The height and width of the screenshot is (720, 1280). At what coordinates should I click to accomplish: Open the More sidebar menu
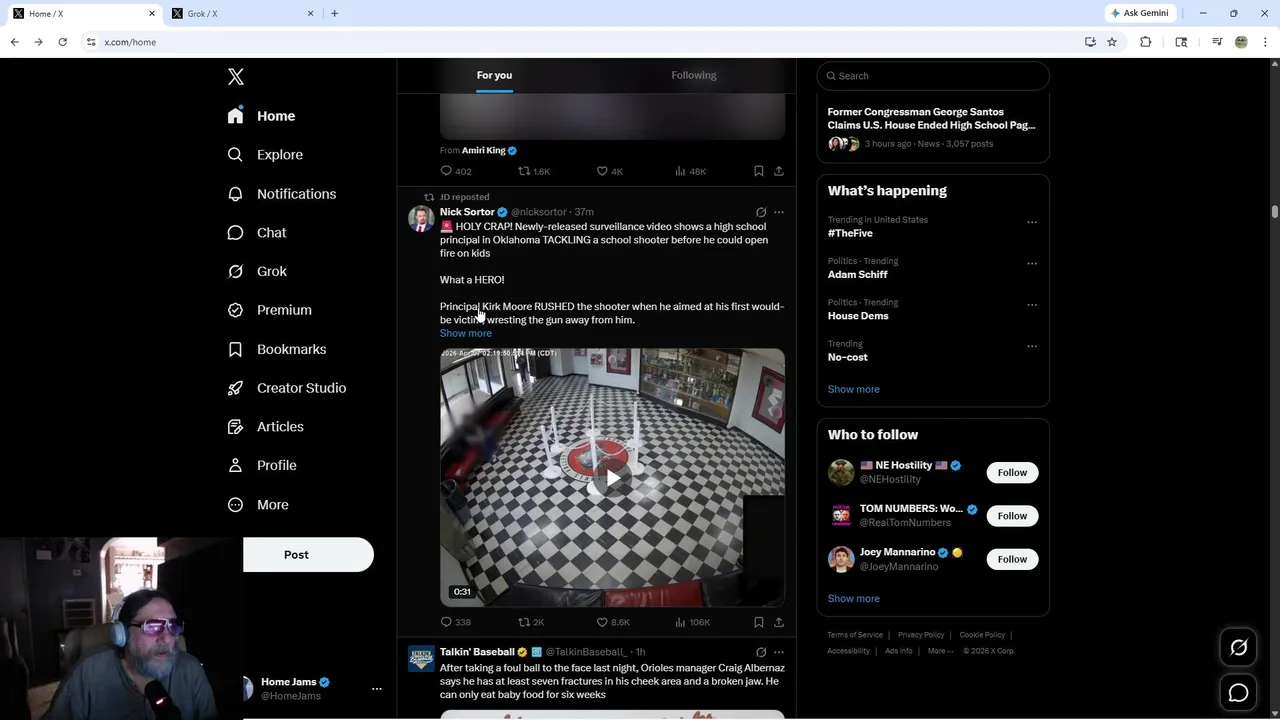[x=258, y=505]
